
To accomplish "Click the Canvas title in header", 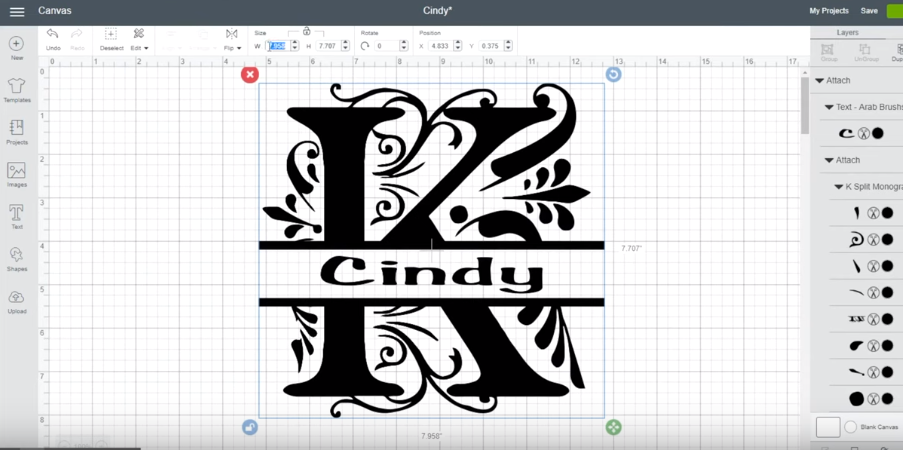I will pyautogui.click(x=55, y=11).
